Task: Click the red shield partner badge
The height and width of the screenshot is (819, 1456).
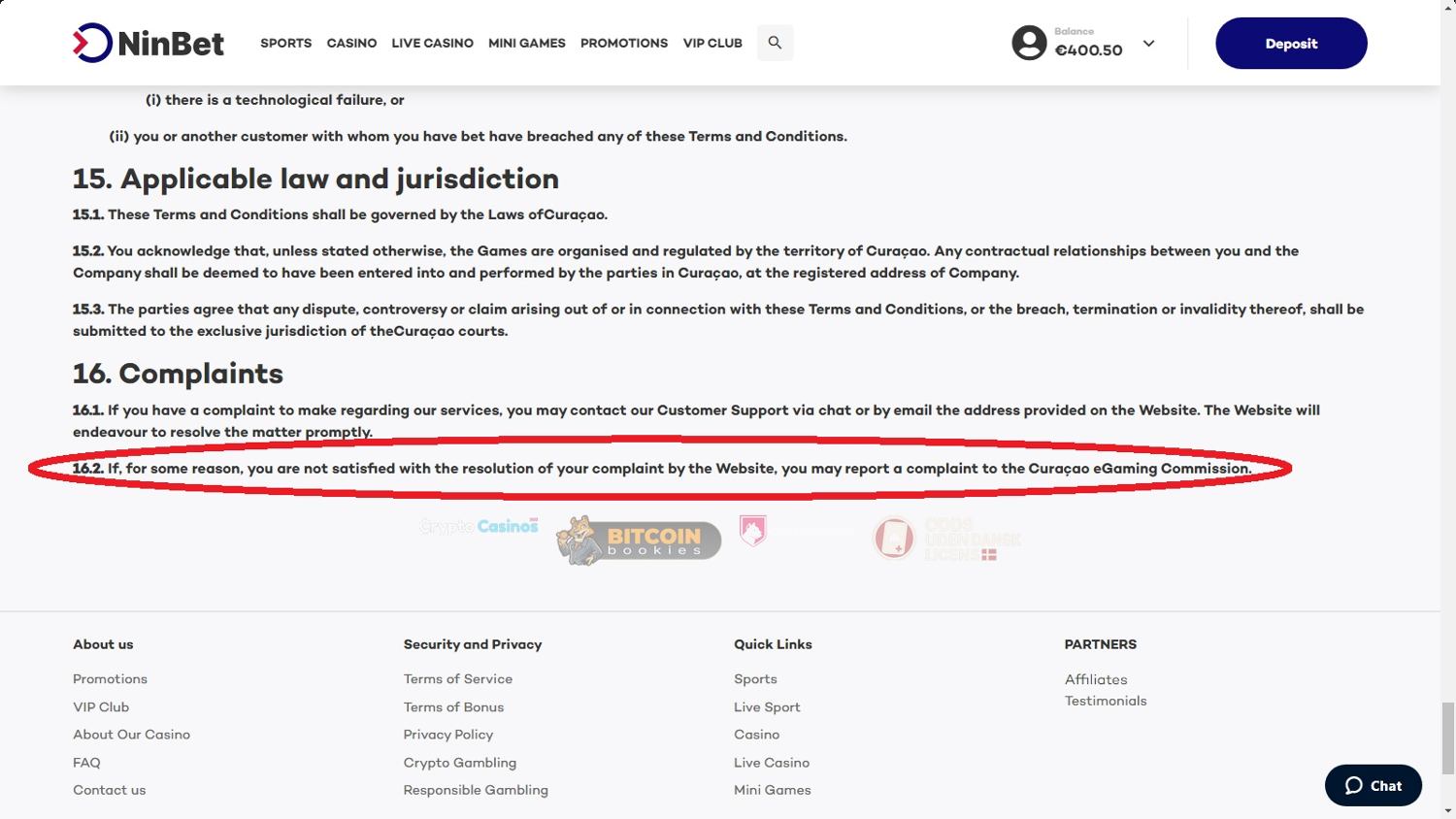Action: coord(753,531)
